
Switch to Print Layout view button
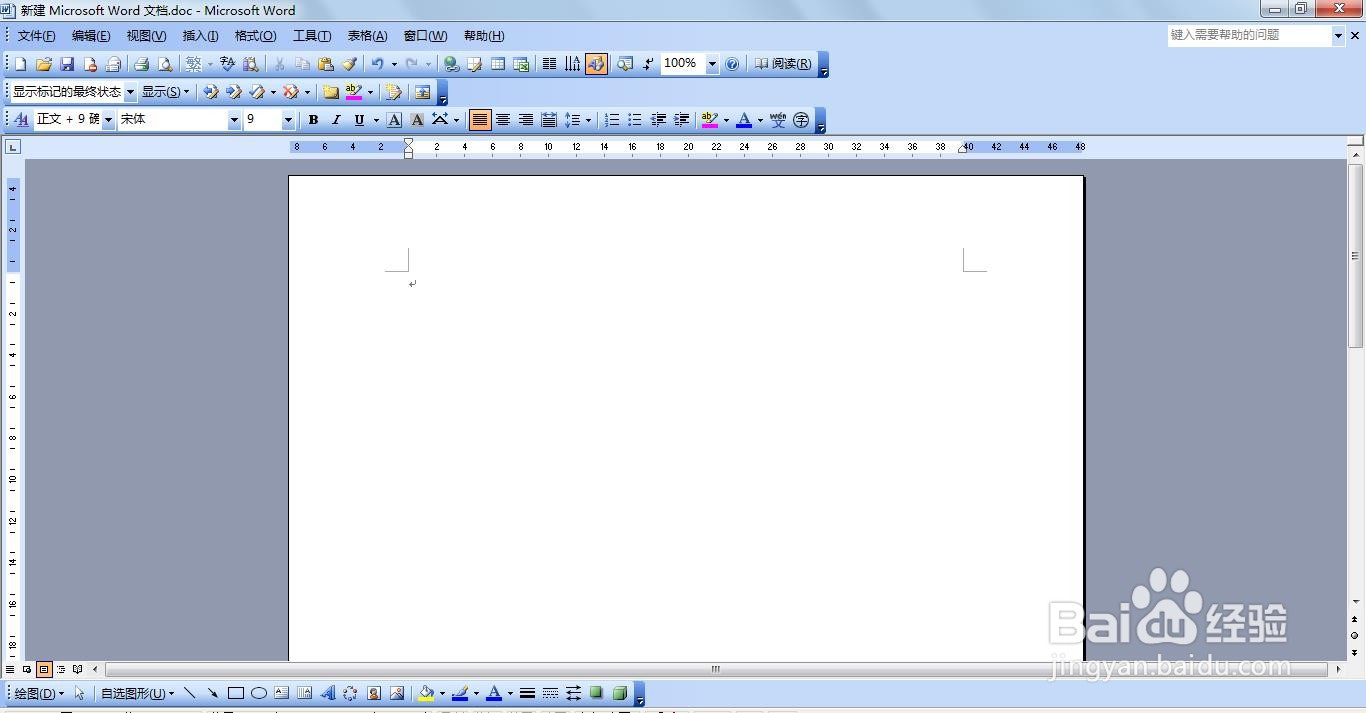coord(44,669)
